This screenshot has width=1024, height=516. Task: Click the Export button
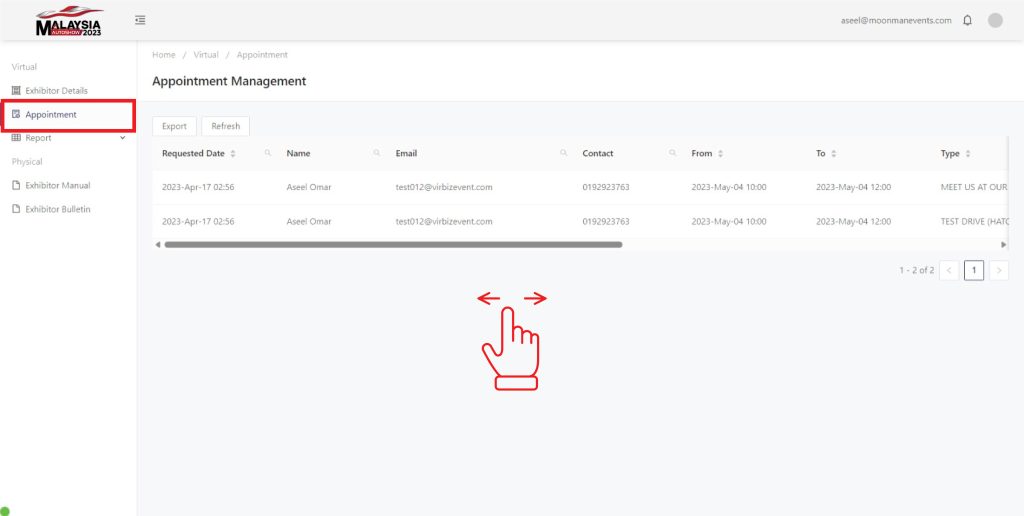[x=174, y=126]
